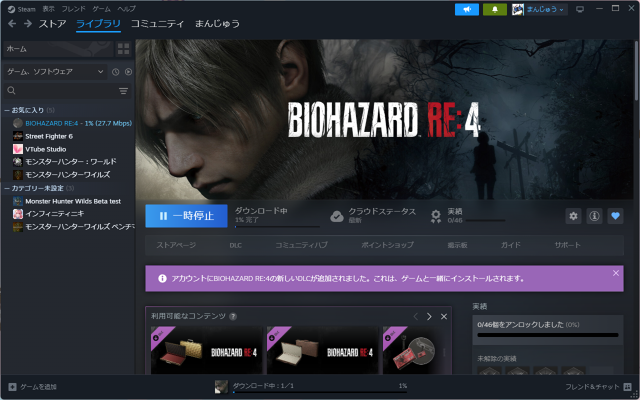Click the help icon beside 利用可能なコンテンツ
The image size is (640, 400).
pyautogui.click(x=233, y=316)
